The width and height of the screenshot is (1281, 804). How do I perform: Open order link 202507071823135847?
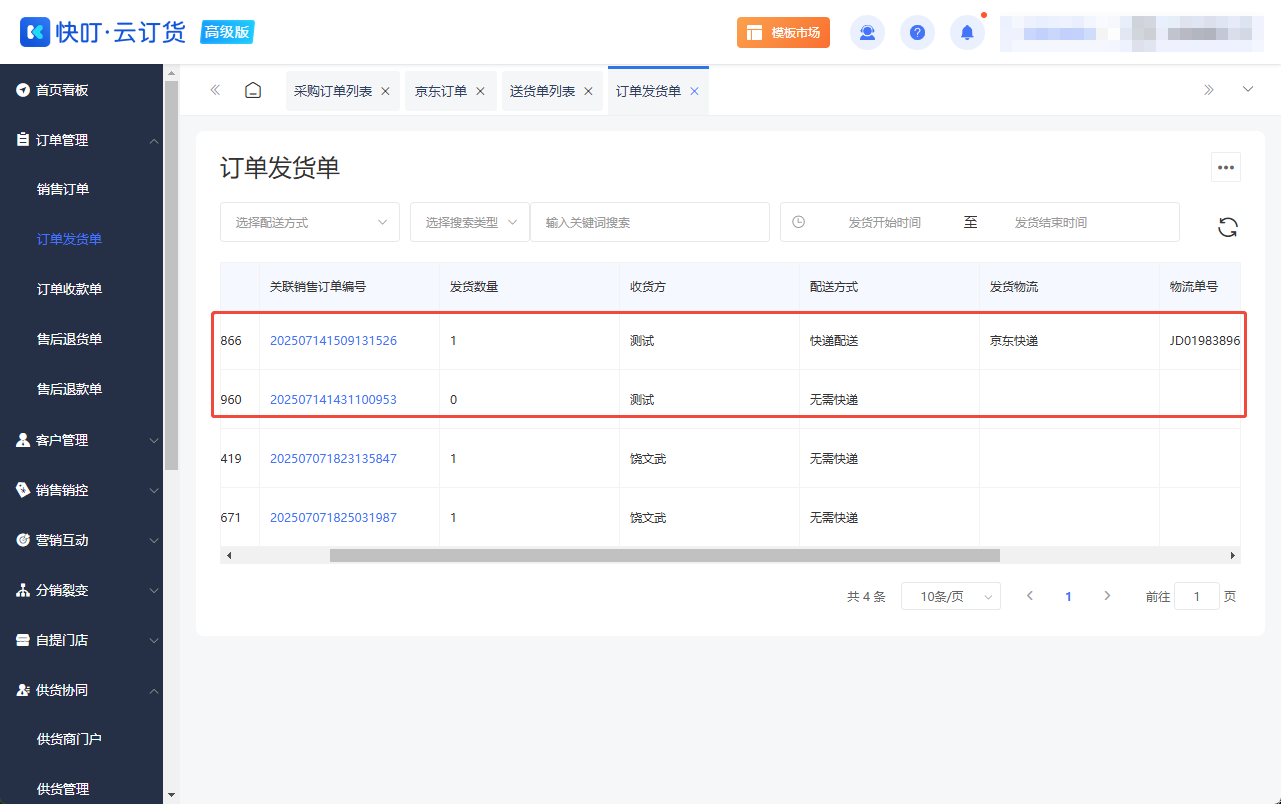[x=333, y=458]
